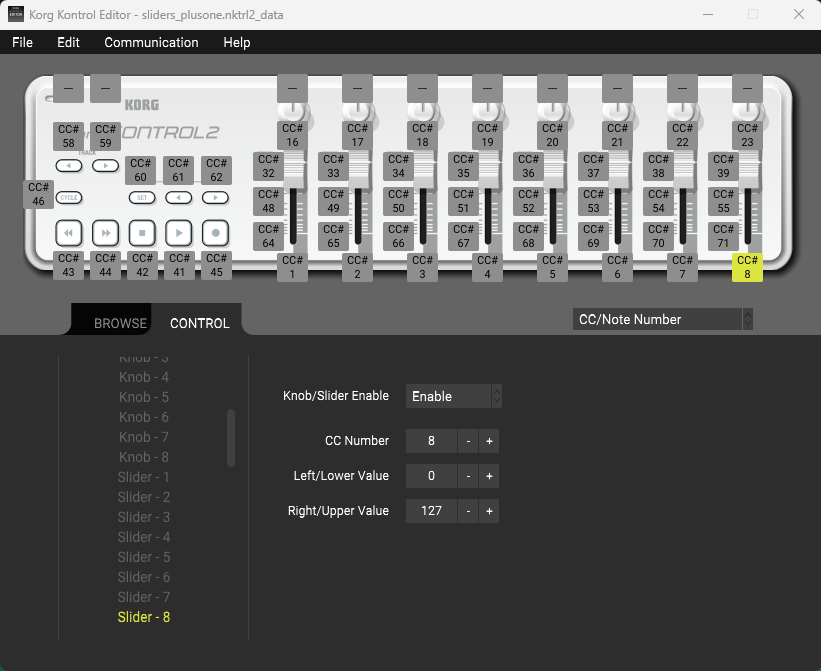Select Slider - 3 in the control list

point(143,517)
